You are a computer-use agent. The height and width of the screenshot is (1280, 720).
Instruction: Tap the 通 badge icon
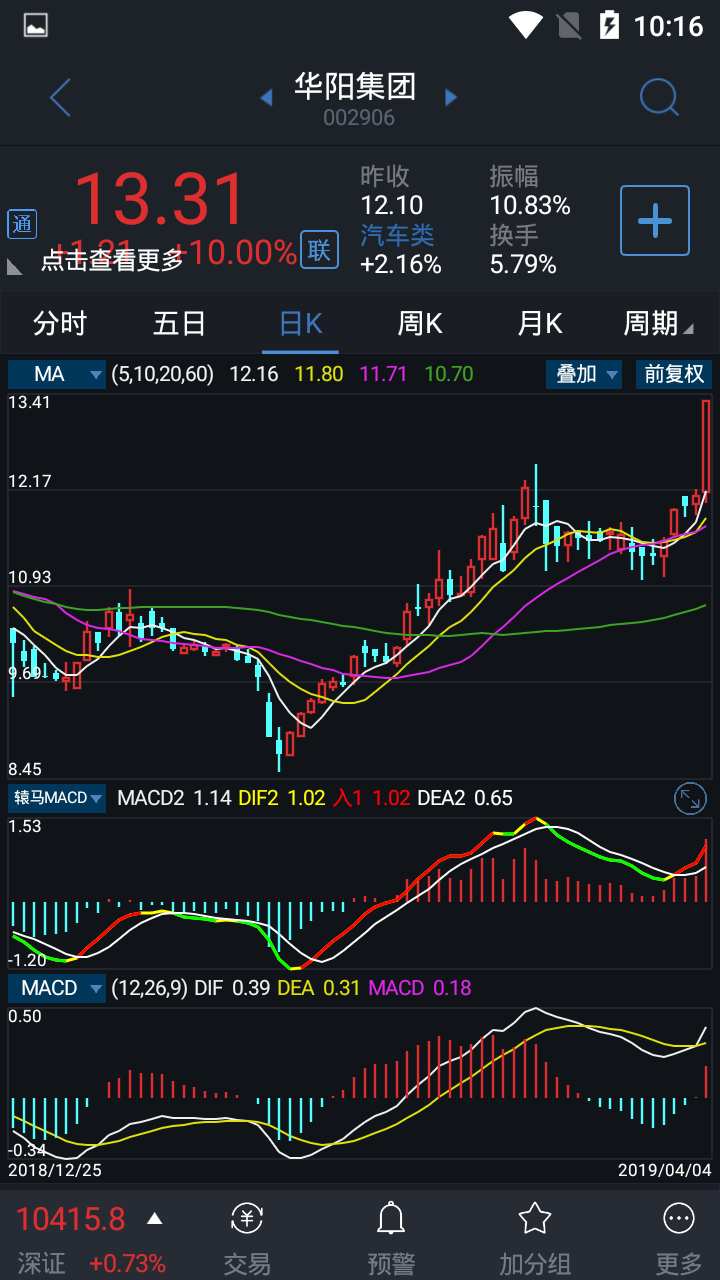[22, 224]
